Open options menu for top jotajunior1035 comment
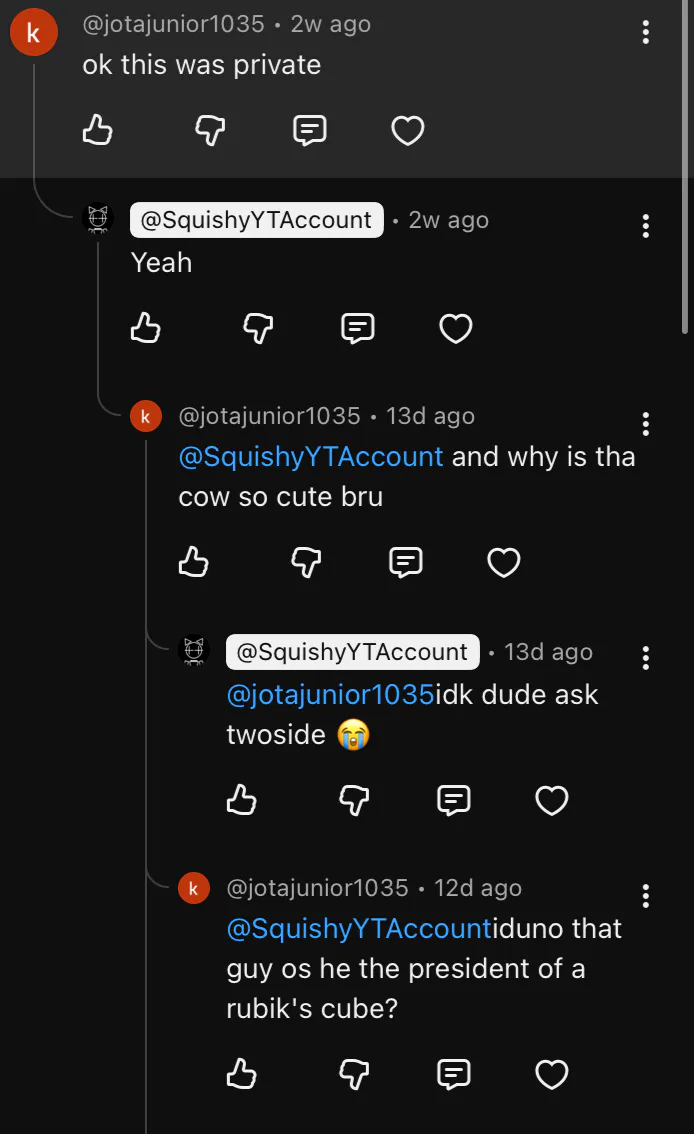694x1134 pixels. pyautogui.click(x=646, y=32)
